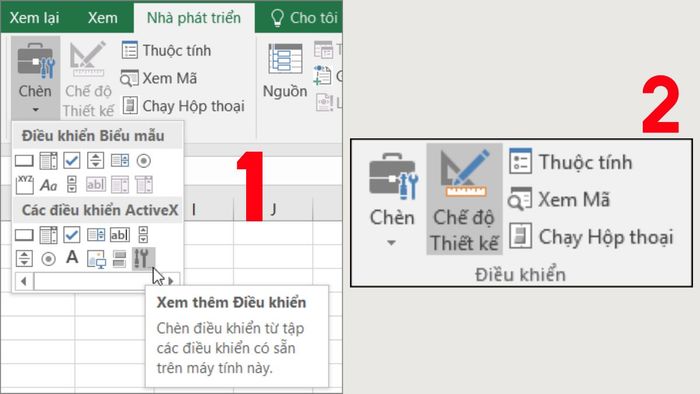Insert an ActiveX Label (A)
This screenshot has width=700, height=394.
coord(72,257)
